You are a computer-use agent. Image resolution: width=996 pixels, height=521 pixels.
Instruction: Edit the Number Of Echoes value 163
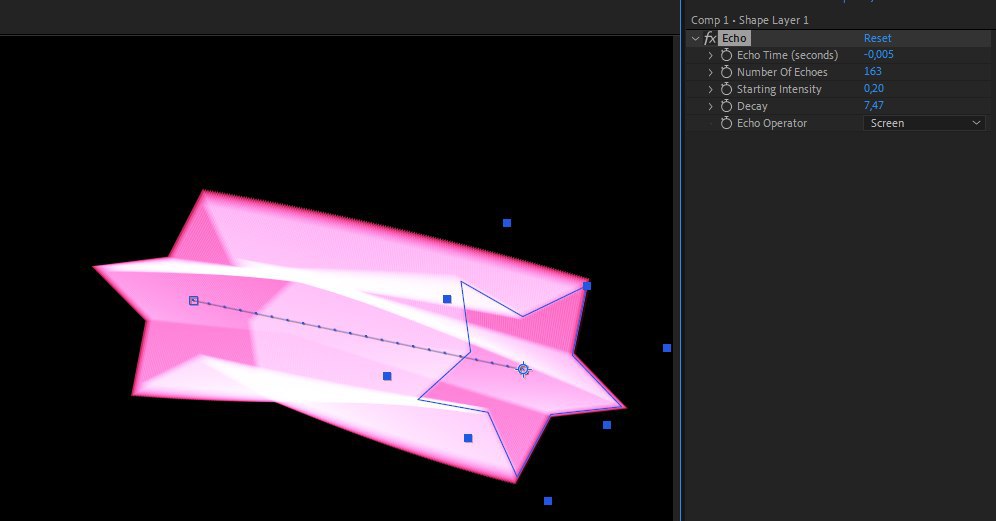(x=873, y=72)
